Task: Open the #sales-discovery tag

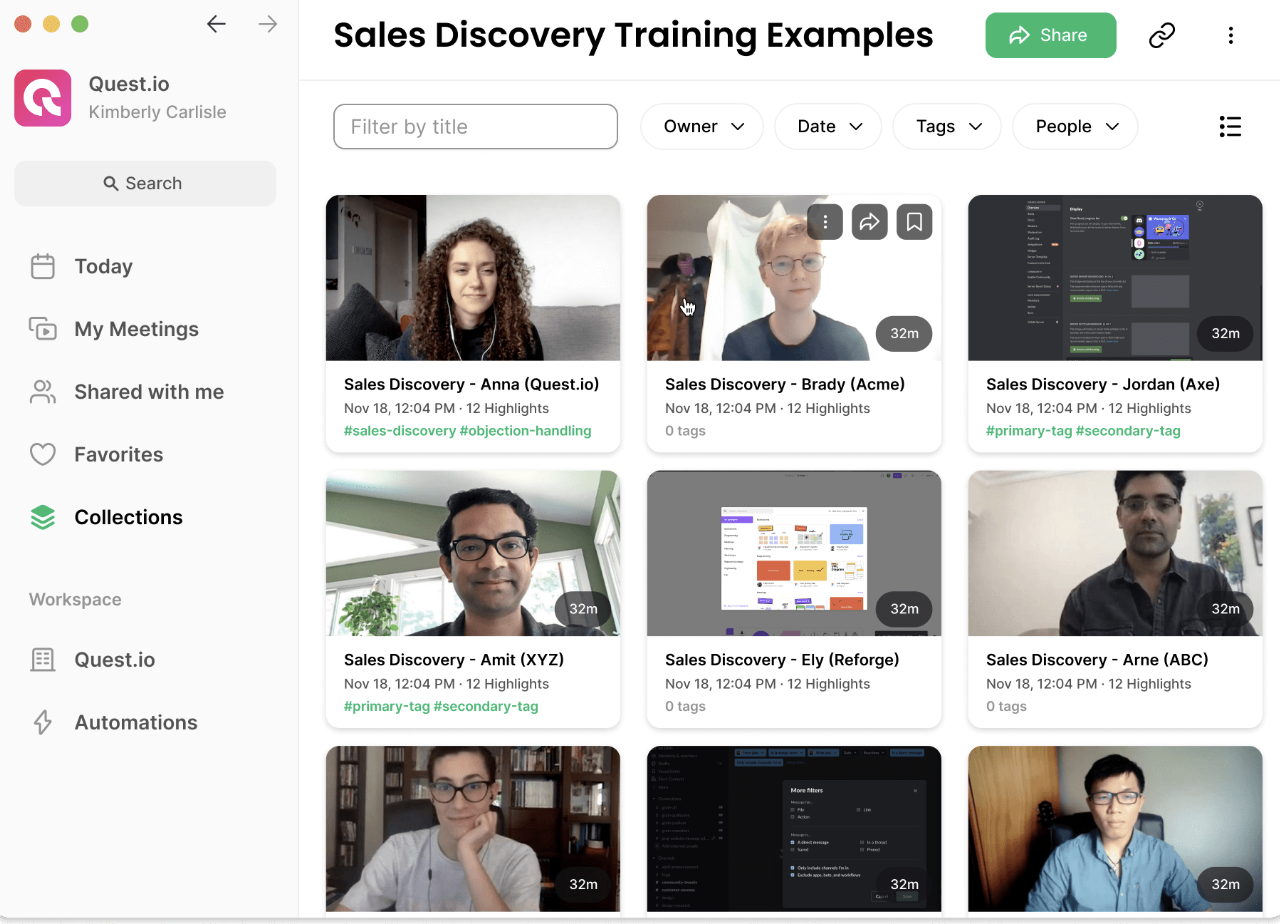Action: (400, 430)
